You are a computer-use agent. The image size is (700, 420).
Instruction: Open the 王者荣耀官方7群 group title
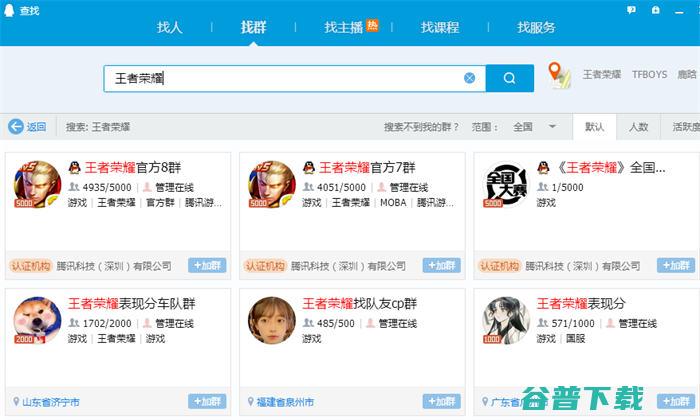pos(367,168)
